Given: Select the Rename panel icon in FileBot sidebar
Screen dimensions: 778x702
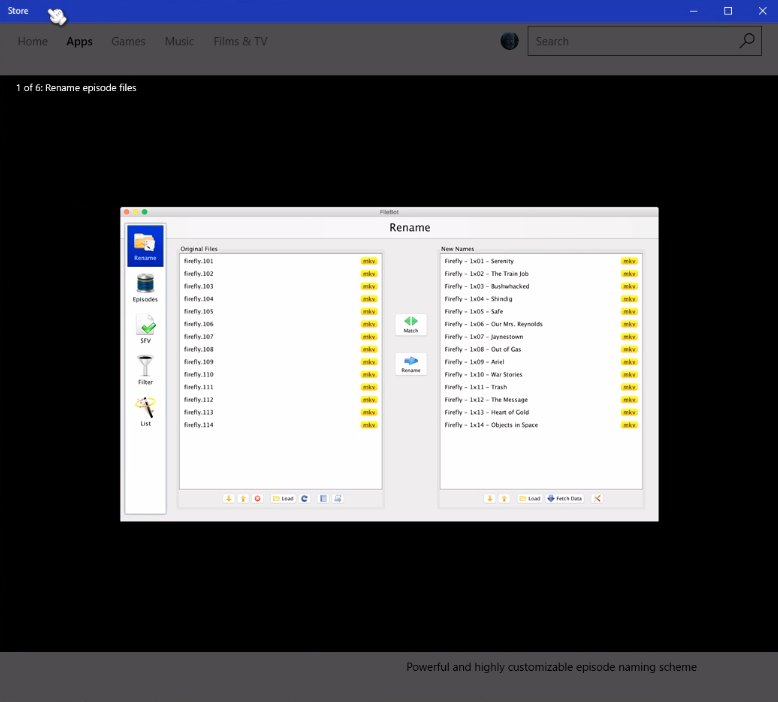Looking at the screenshot, I should point(145,246).
